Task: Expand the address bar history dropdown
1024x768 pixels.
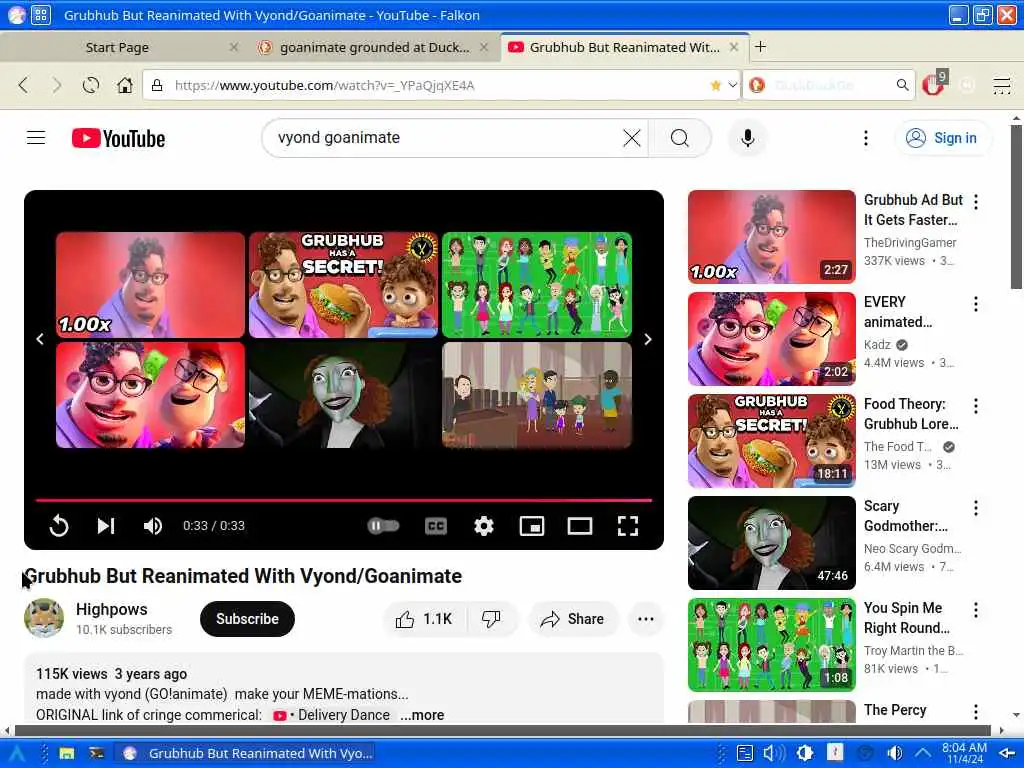Action: click(x=732, y=86)
